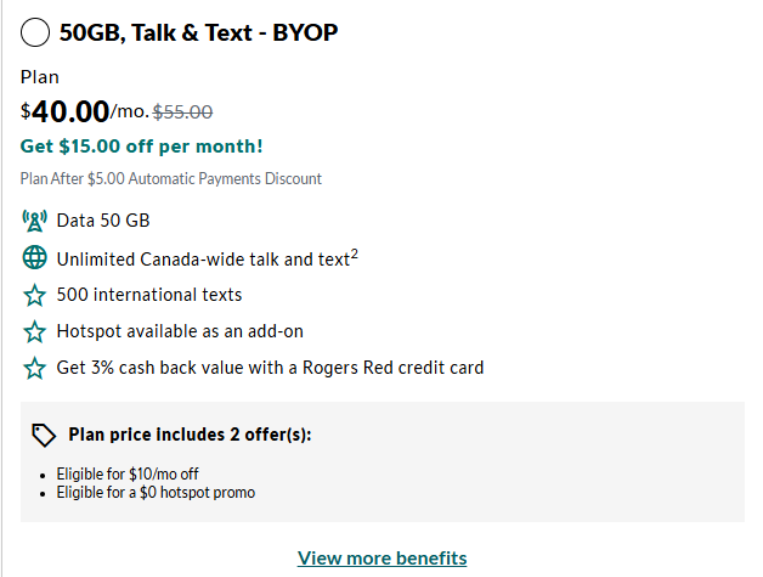Click the globe icon beside Canada-wide talk
This screenshot has width=763, height=577.
click(35, 258)
